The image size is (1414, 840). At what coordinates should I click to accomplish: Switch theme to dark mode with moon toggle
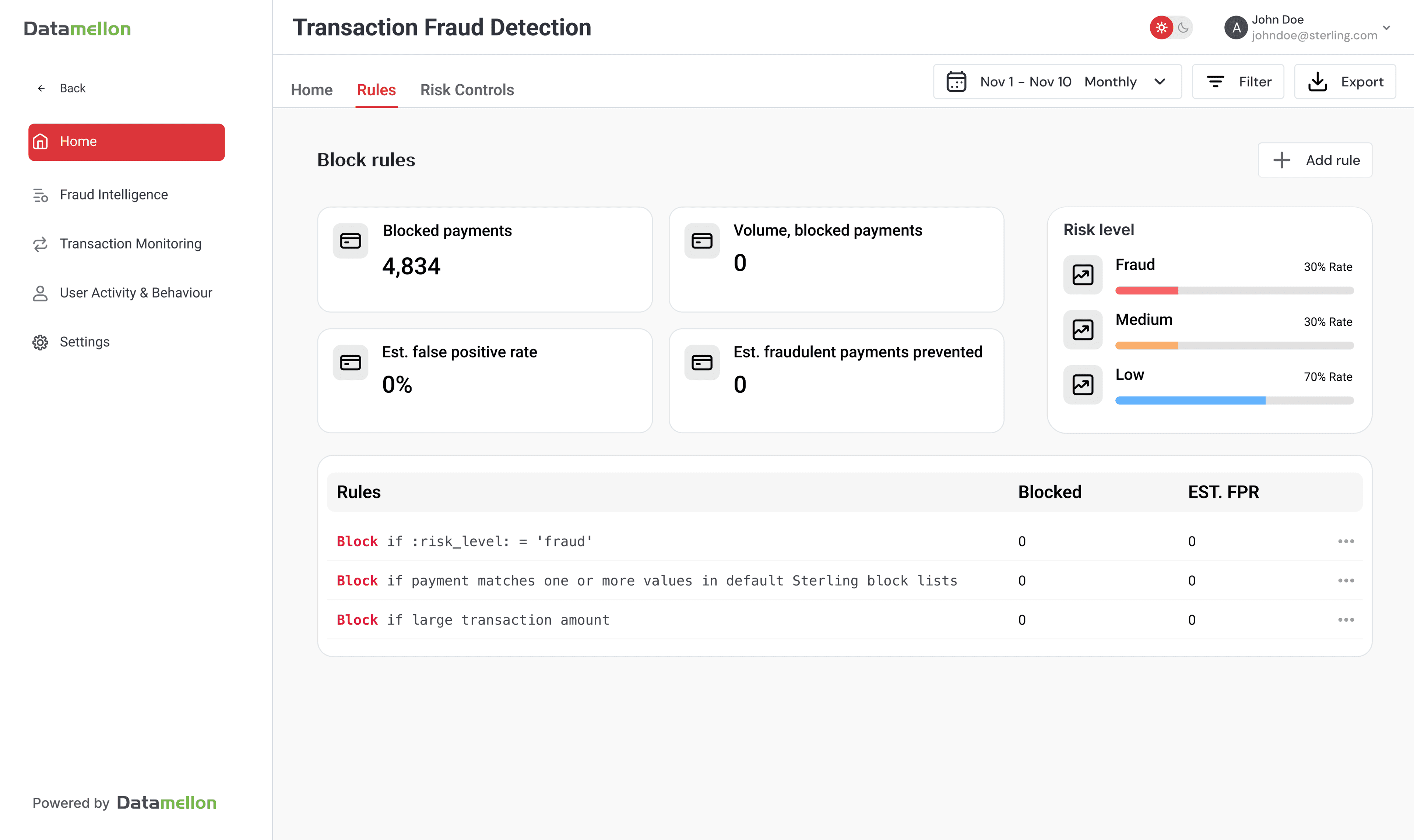tap(1183, 27)
